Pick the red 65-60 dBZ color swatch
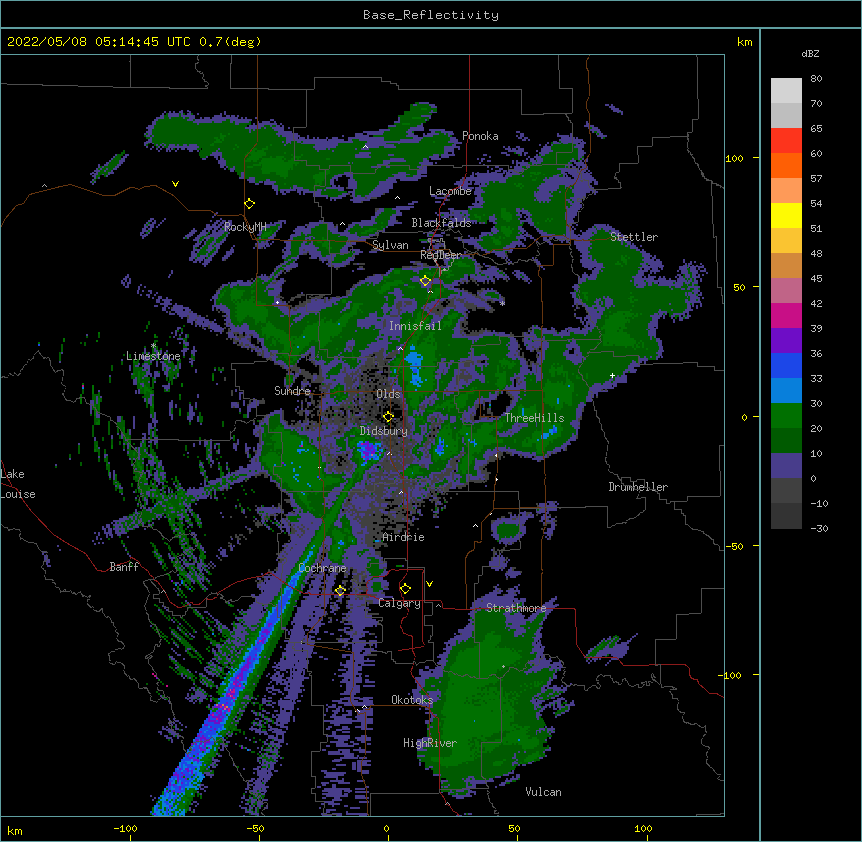The height and width of the screenshot is (842, 862). click(786, 141)
